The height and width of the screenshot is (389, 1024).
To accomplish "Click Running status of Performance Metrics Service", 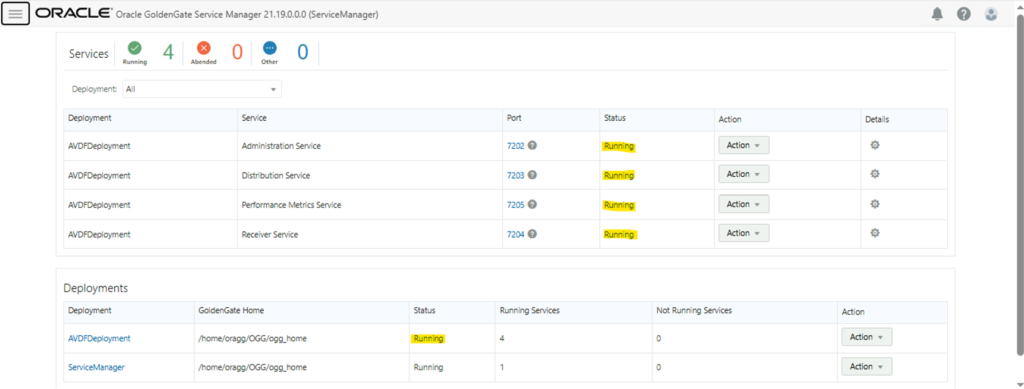I will 618,205.
